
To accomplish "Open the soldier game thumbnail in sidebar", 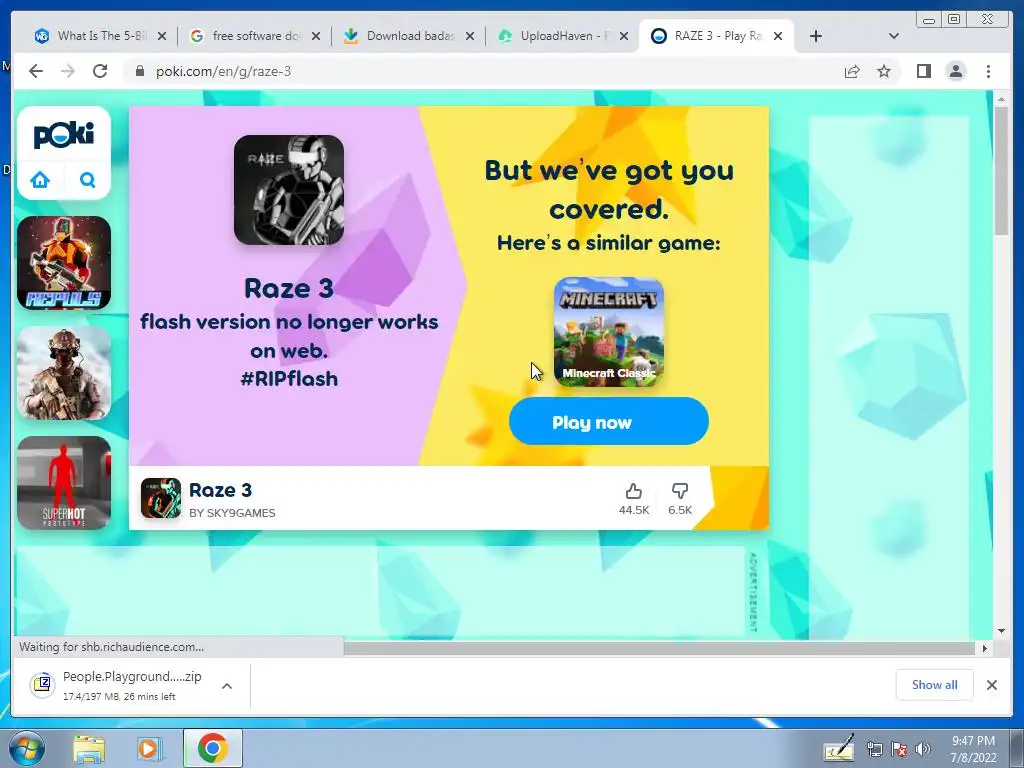I will (x=64, y=373).
